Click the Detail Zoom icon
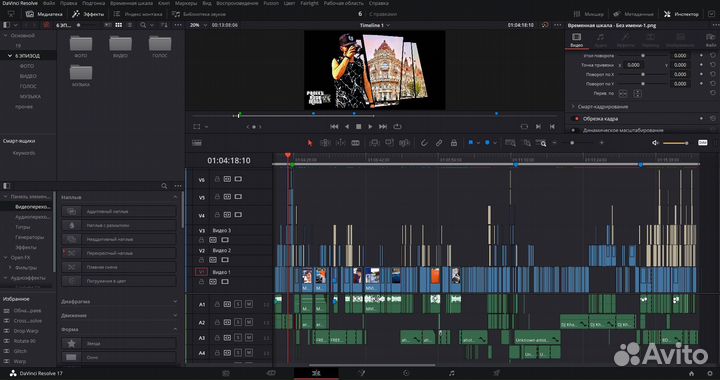Image resolution: width=720 pixels, height=380 pixels. tap(527, 143)
